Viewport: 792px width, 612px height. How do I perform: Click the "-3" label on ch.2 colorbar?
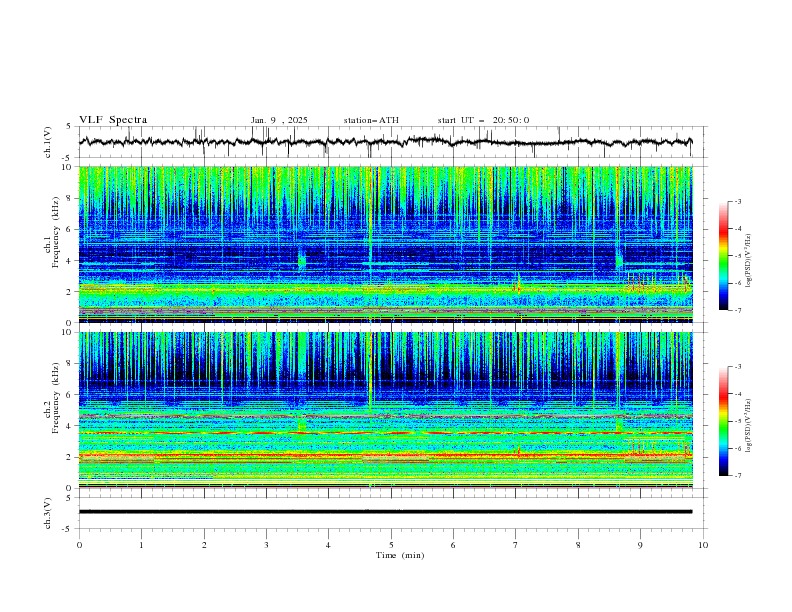tap(738, 367)
